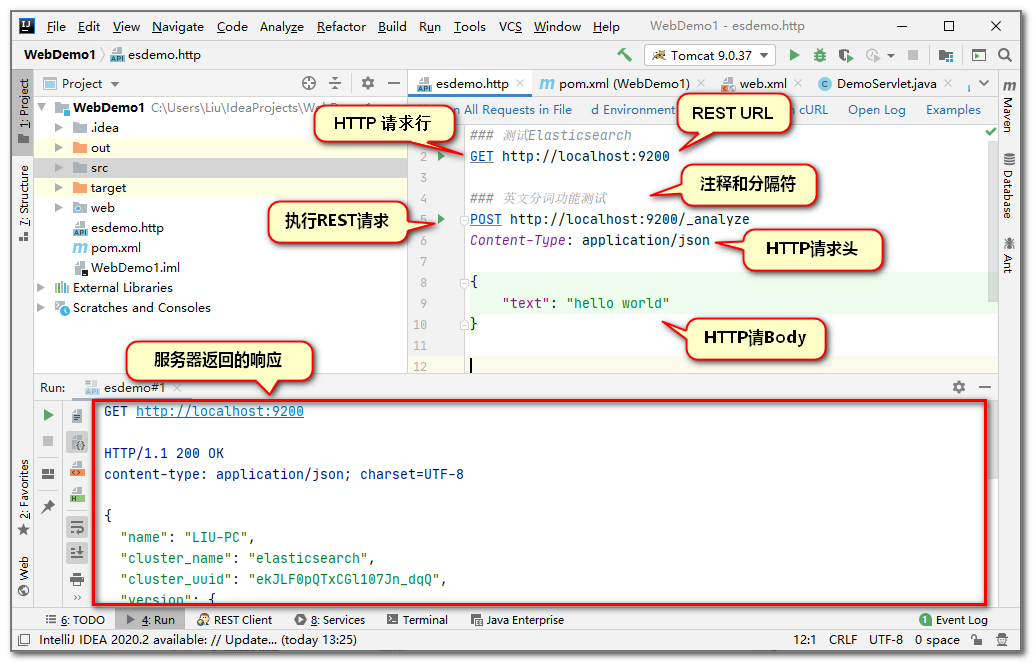Click the print icon in Run output
The width and height of the screenshot is (1033, 663).
click(77, 580)
